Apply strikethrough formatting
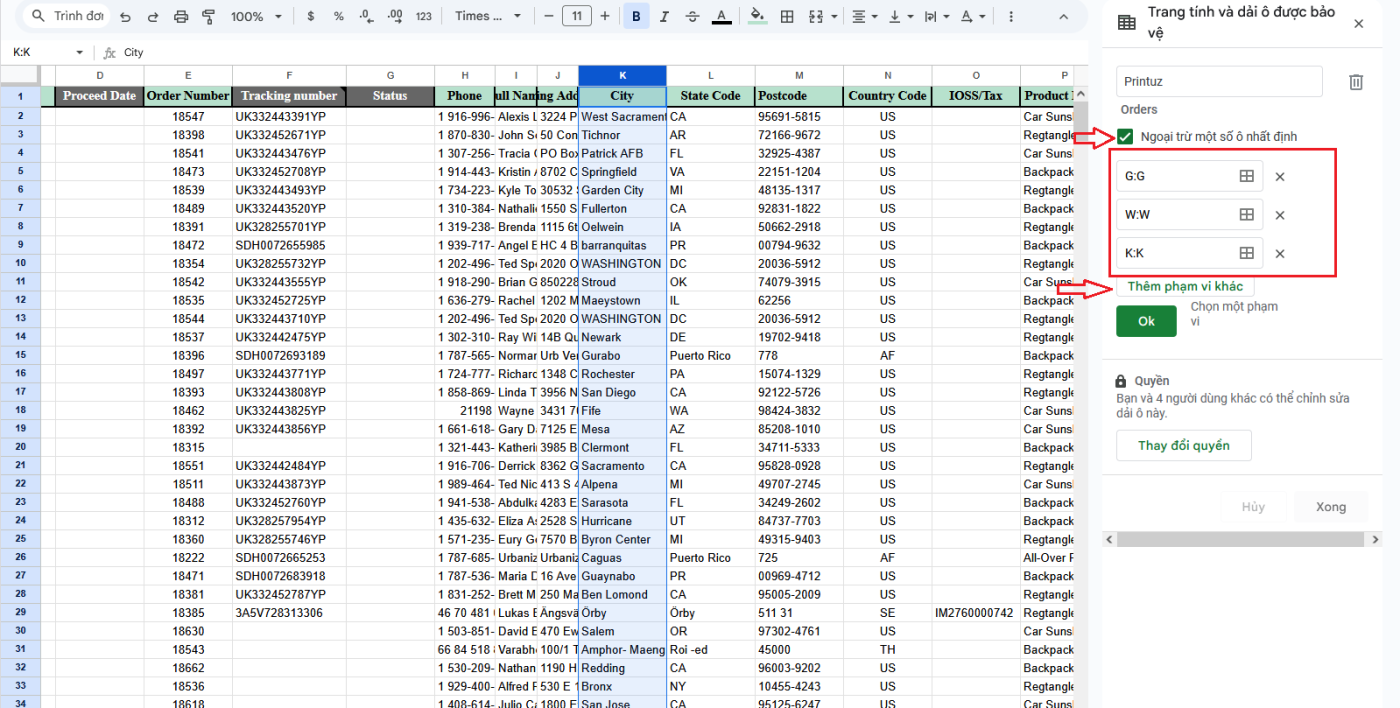The width and height of the screenshot is (1400, 708). click(693, 17)
